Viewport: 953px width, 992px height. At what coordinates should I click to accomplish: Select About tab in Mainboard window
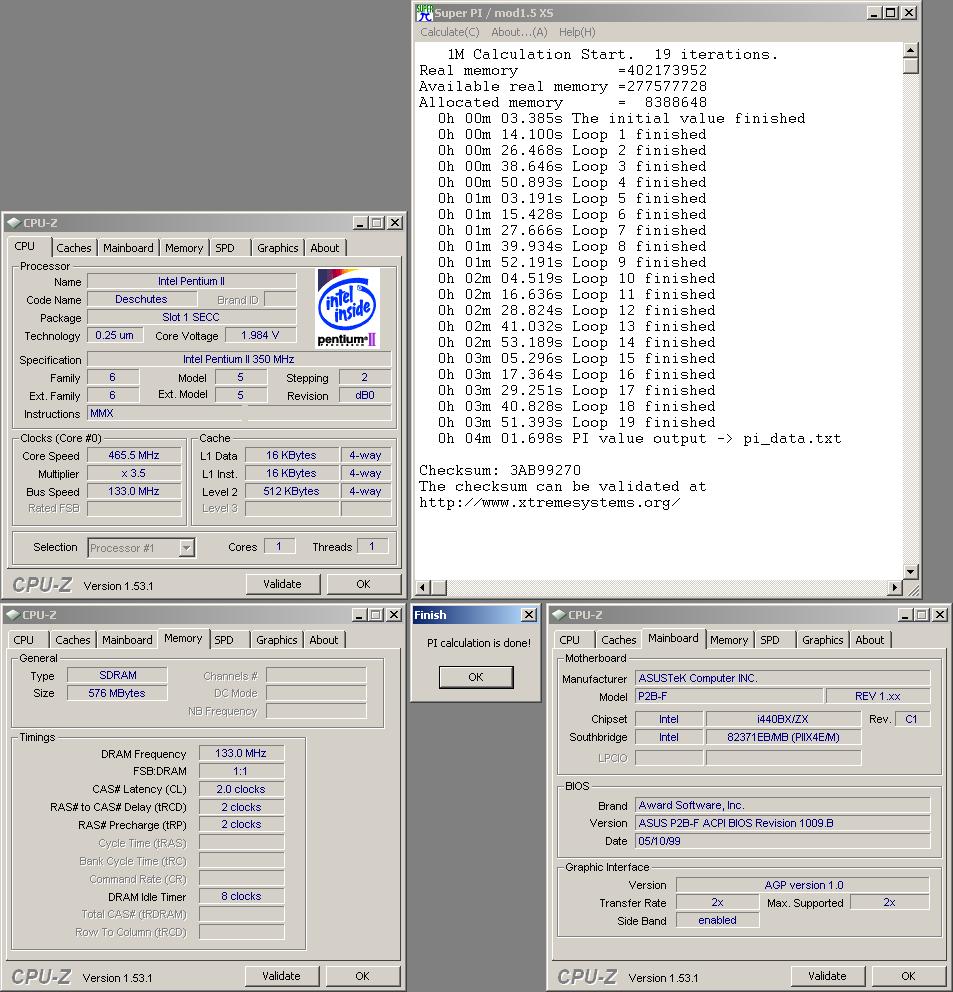(x=869, y=640)
